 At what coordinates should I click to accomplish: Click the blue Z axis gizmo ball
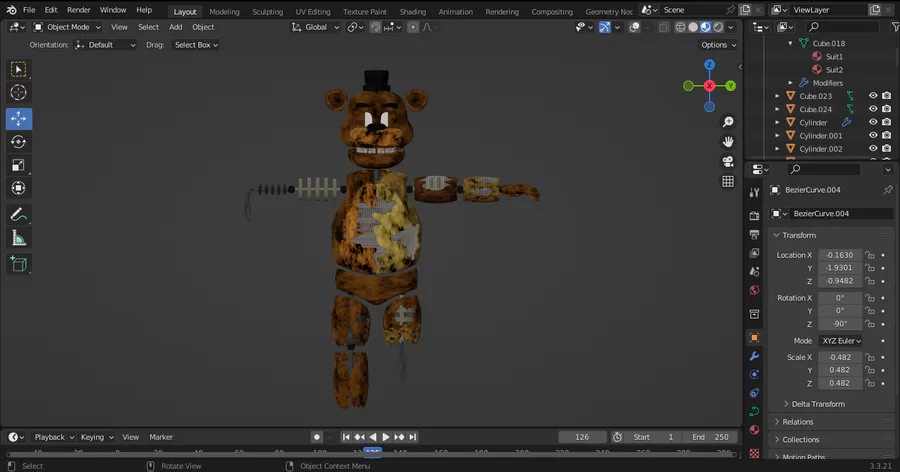[x=709, y=65]
